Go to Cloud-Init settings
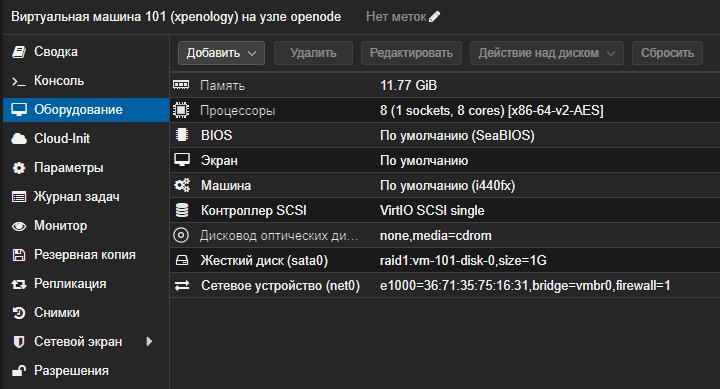Viewport: 720px width, 389px height. click(x=62, y=138)
